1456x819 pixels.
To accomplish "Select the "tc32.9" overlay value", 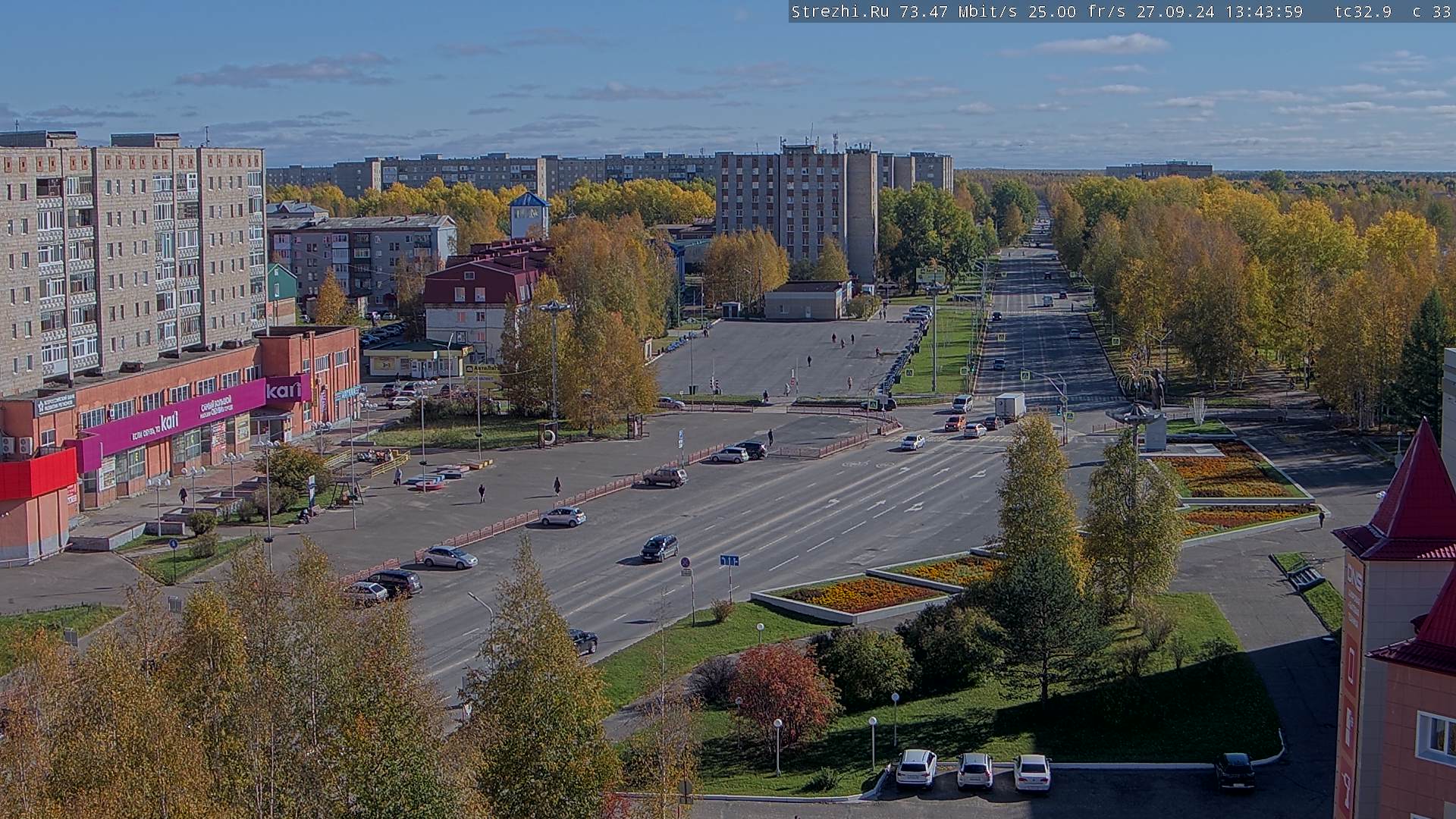I will [1363, 11].
